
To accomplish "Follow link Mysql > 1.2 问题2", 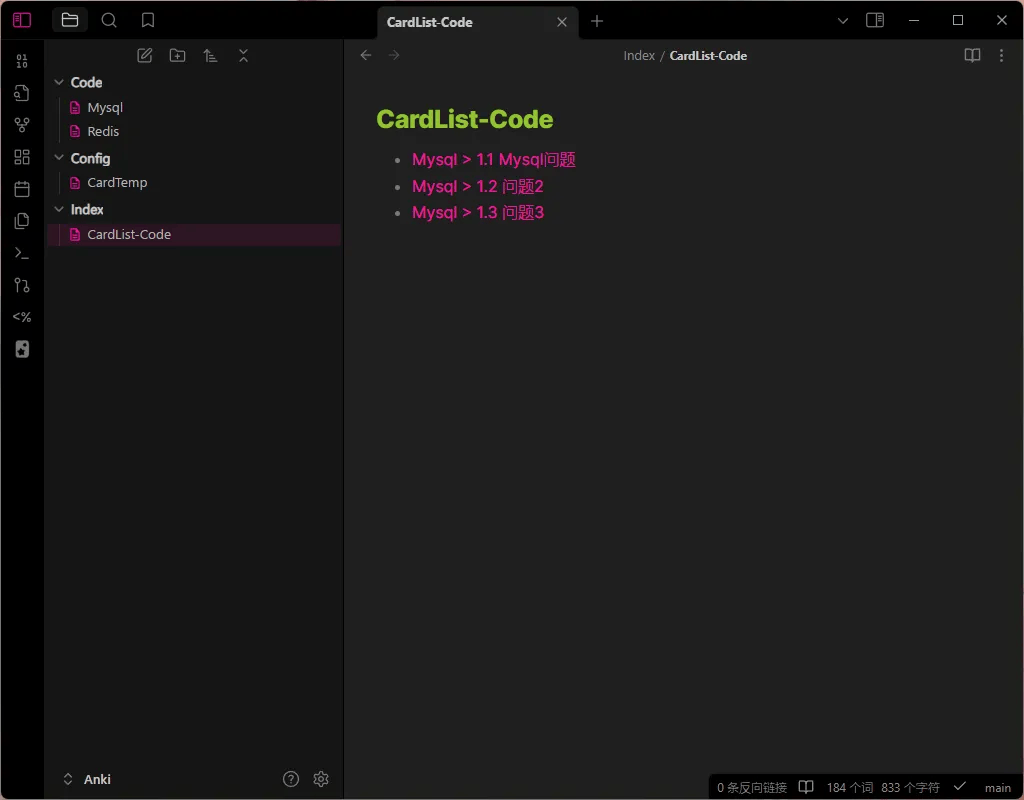I will pyautogui.click(x=477, y=186).
